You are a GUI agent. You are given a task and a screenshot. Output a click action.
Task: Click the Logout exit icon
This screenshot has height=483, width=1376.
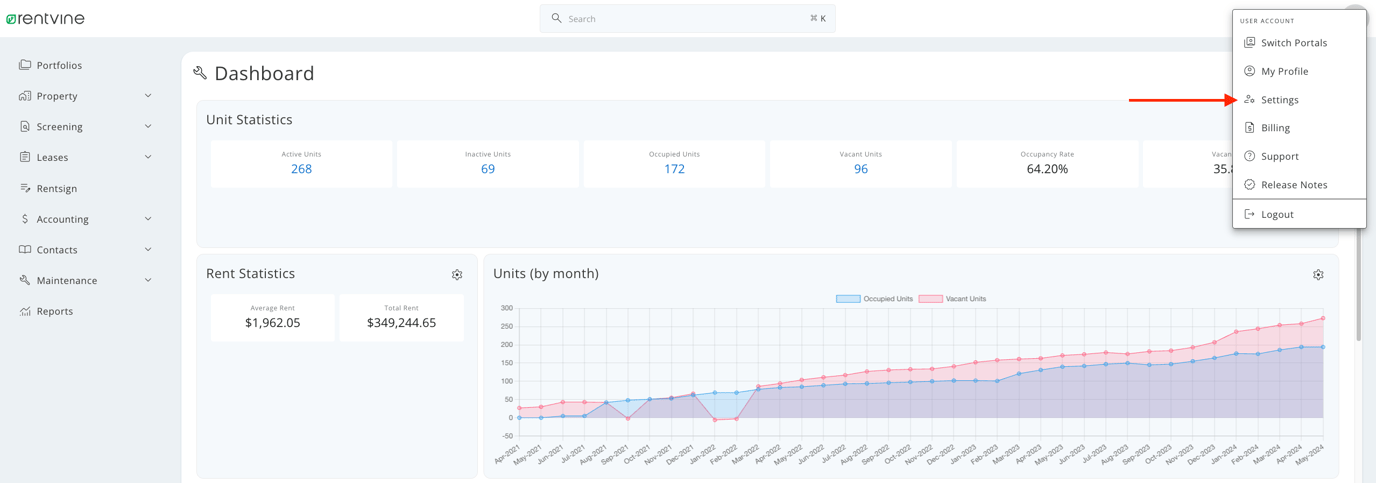point(1249,214)
